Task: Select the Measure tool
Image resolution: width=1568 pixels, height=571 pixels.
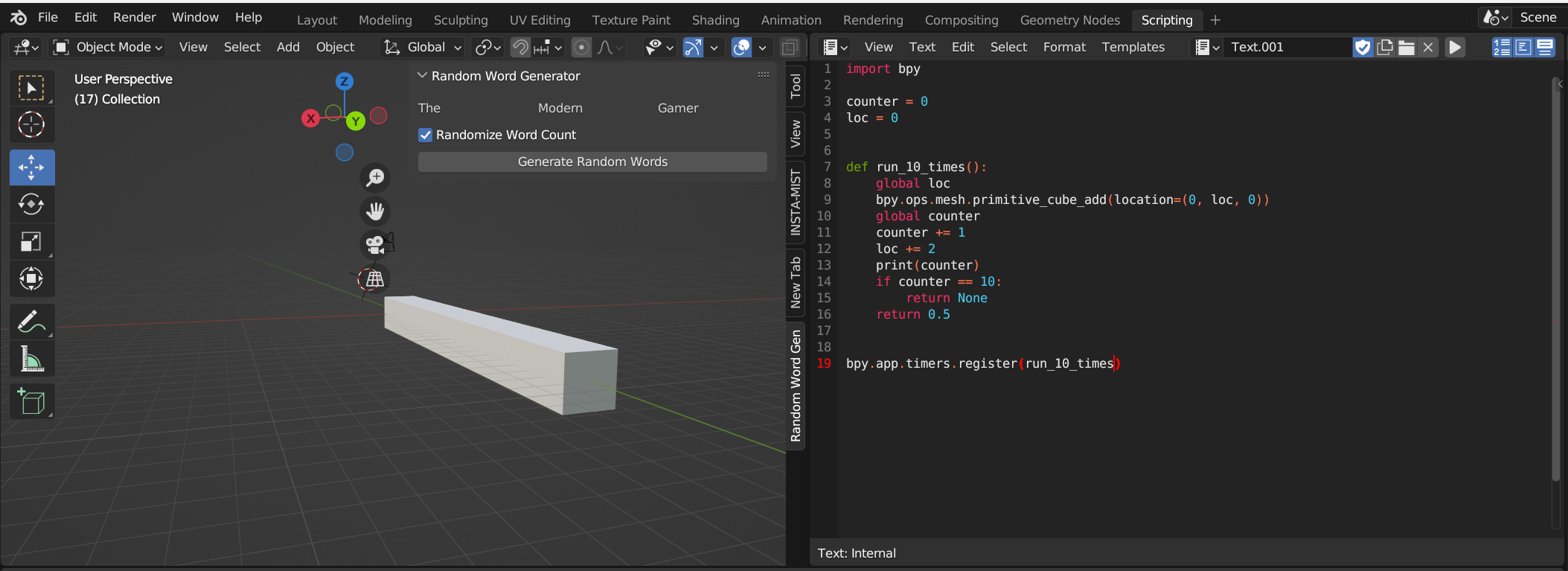Action: [31, 359]
